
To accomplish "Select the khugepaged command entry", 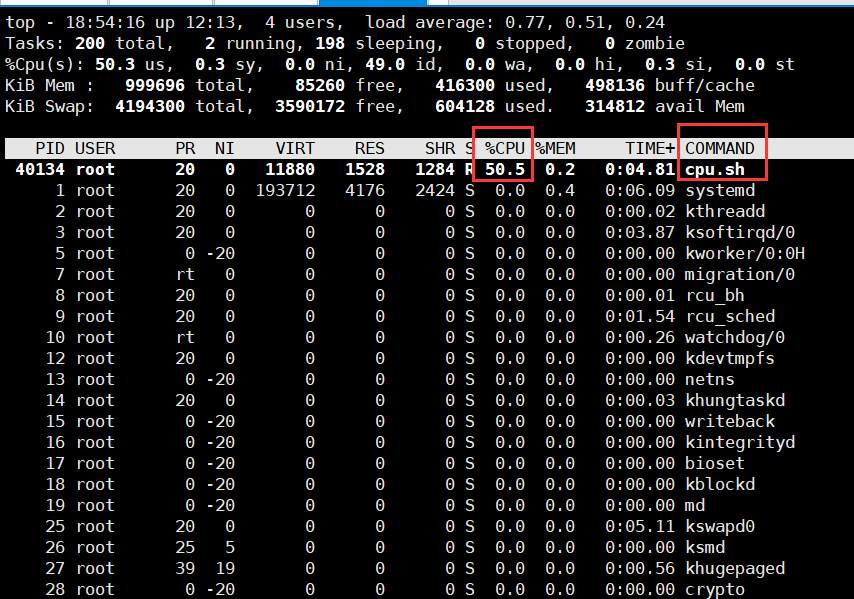I will click(x=735, y=569).
